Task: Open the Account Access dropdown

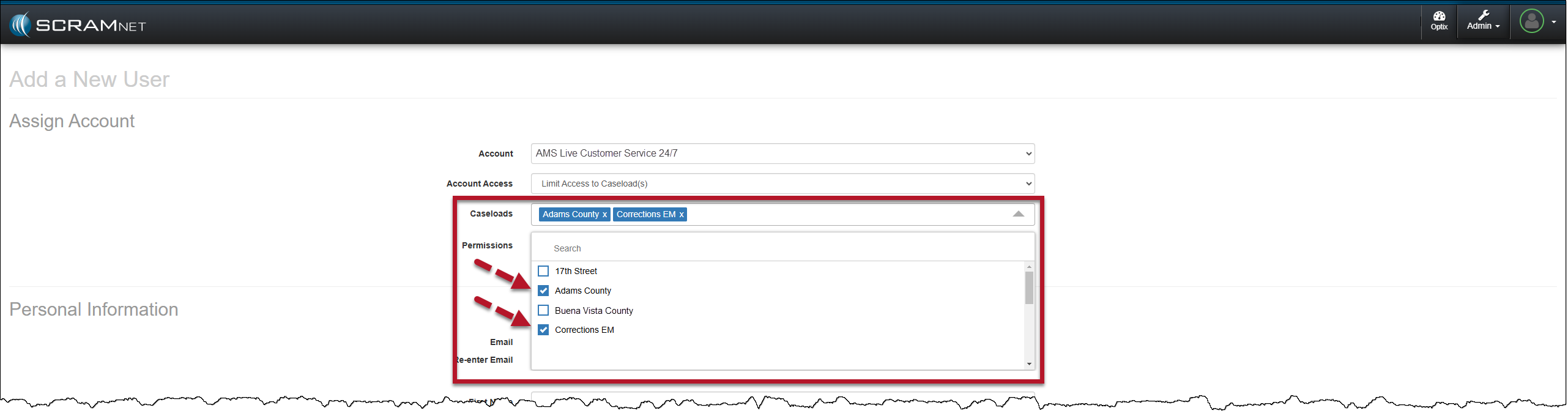Action: [782, 184]
